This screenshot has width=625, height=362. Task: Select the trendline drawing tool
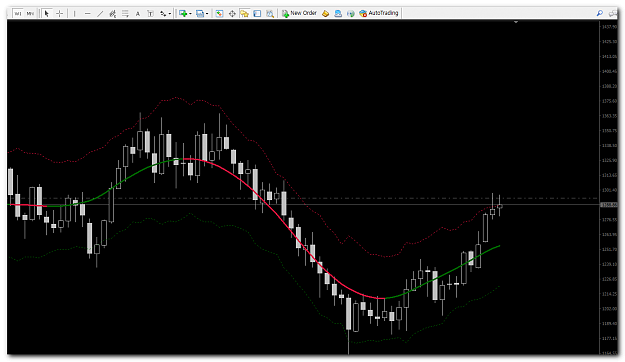pos(100,14)
